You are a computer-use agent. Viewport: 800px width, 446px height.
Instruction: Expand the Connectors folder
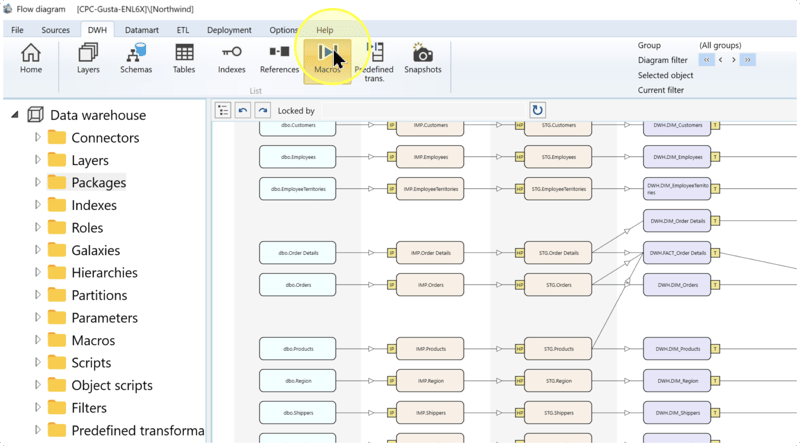point(37,137)
